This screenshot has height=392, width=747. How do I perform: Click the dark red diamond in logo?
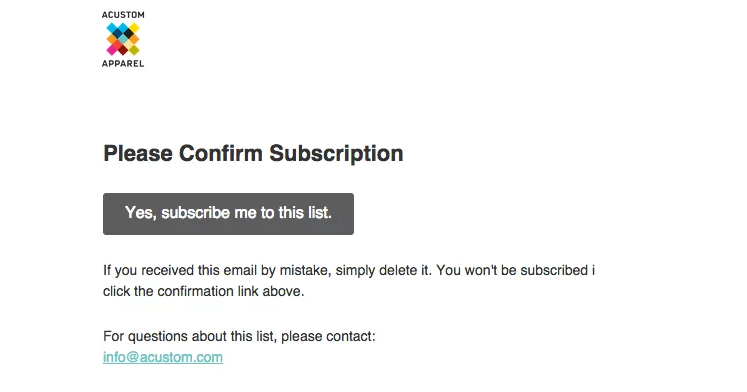(123, 50)
